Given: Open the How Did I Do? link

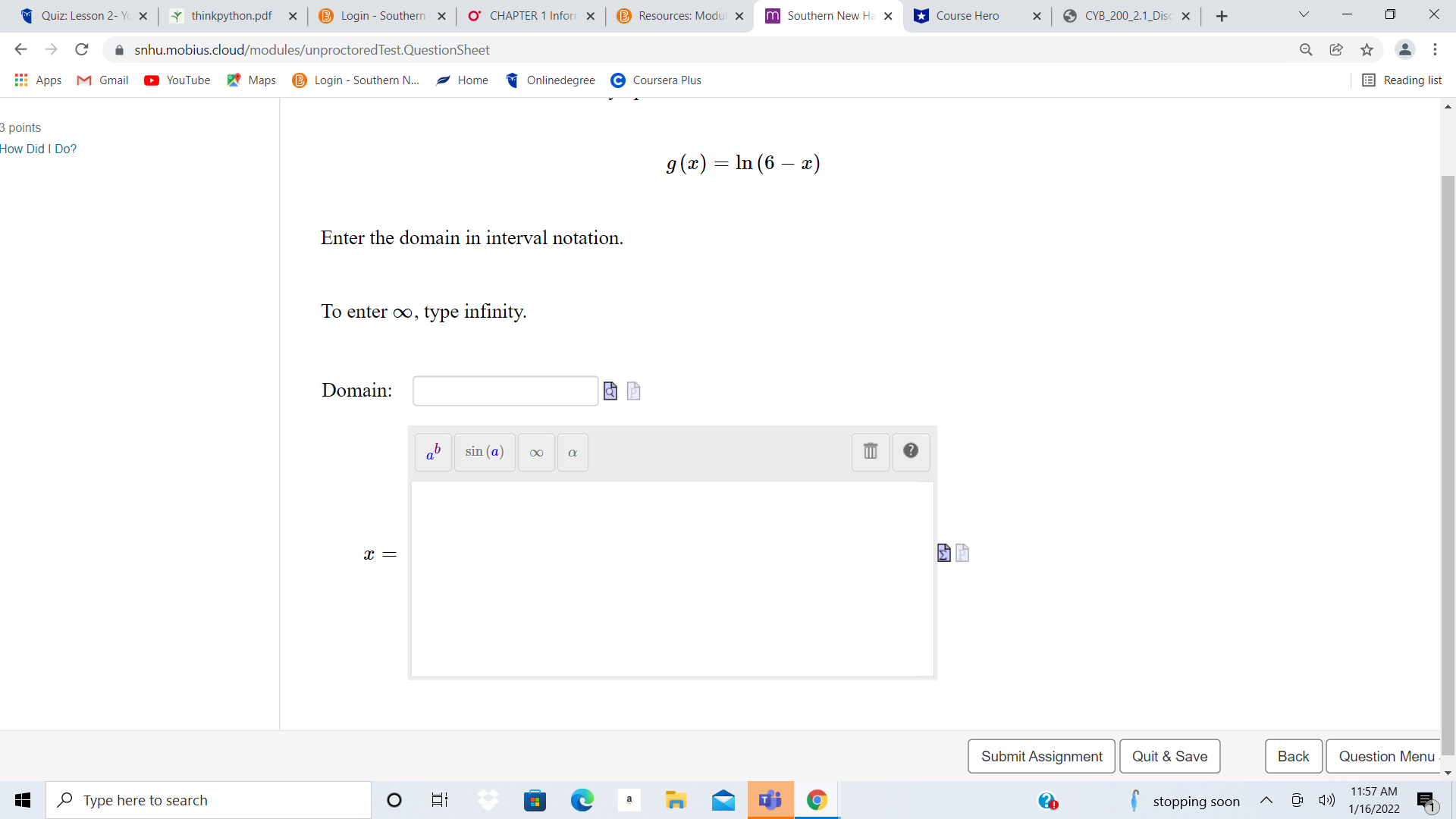Looking at the screenshot, I should (x=38, y=149).
